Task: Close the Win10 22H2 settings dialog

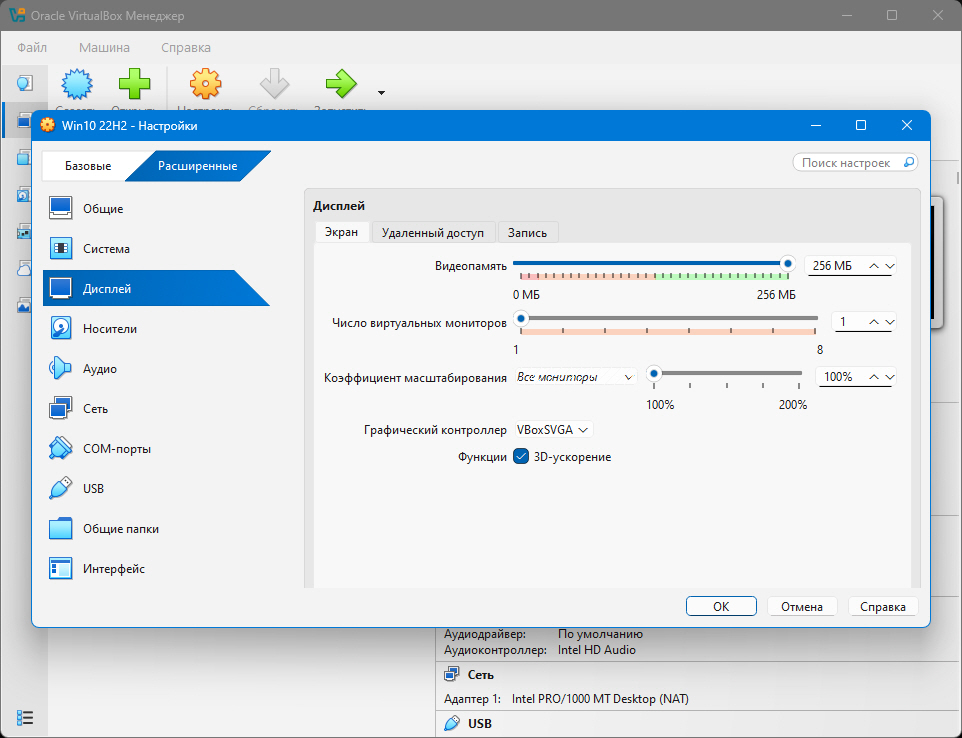Action: 907,125
